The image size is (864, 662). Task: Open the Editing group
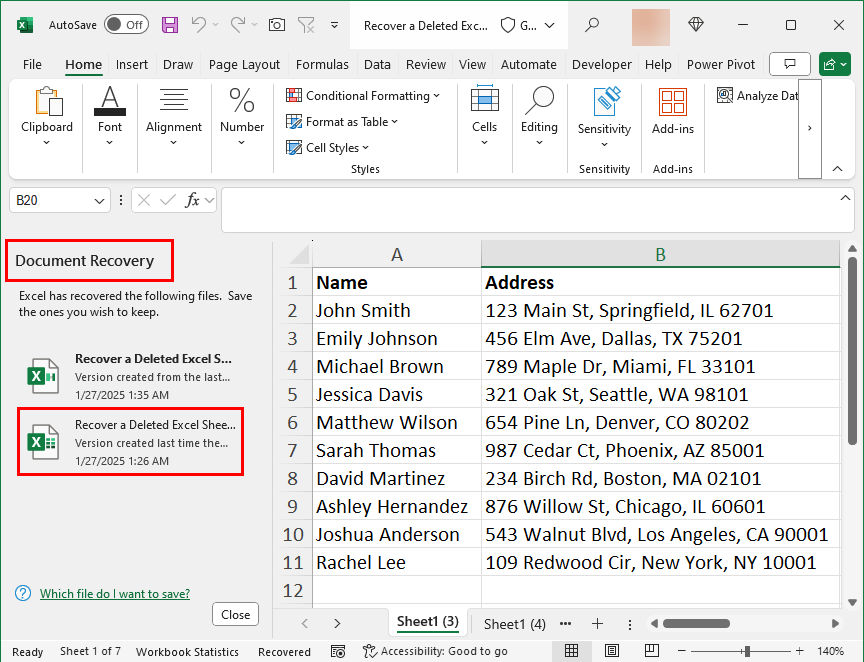539,117
